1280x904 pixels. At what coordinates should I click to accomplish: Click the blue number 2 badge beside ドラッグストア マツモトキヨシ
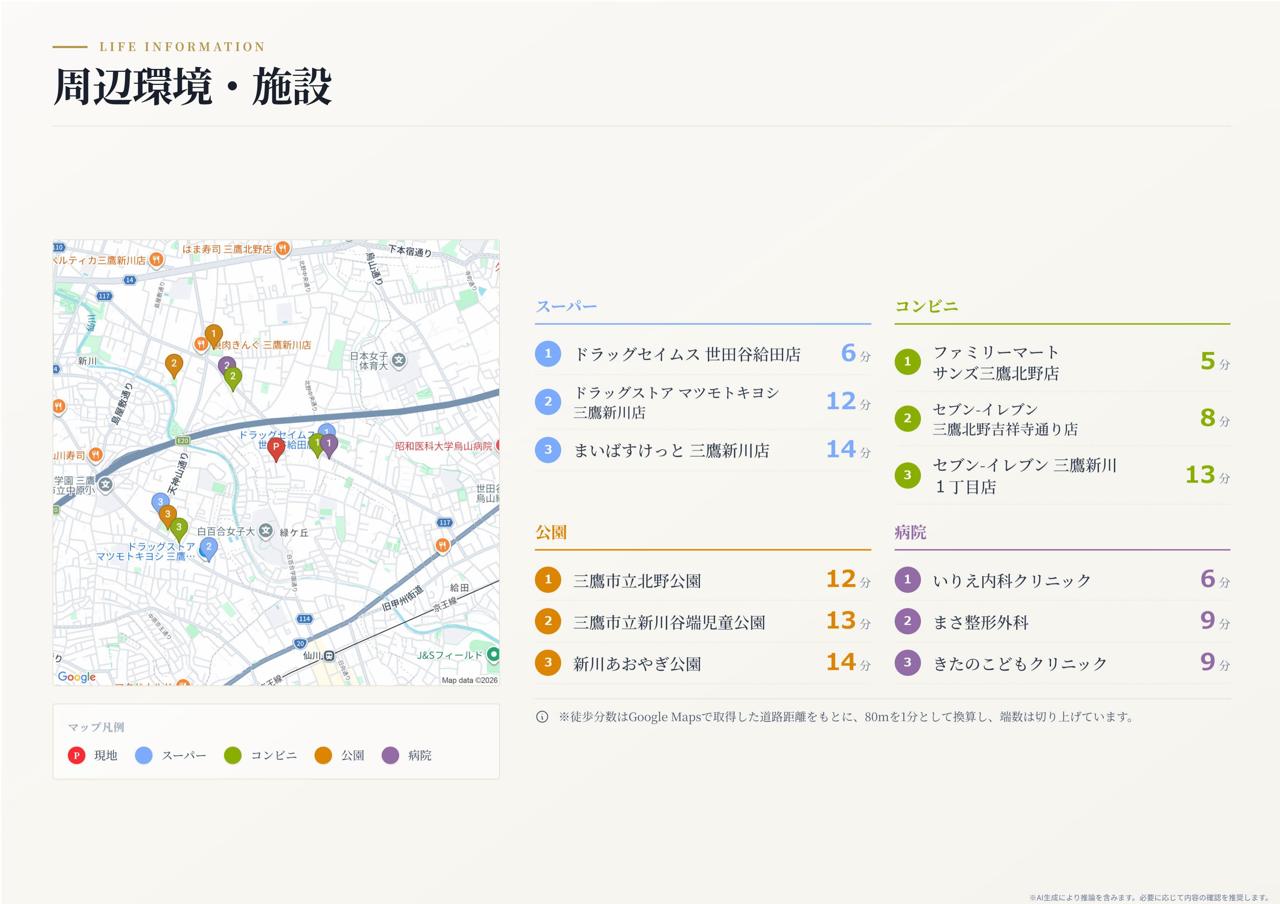click(x=548, y=402)
